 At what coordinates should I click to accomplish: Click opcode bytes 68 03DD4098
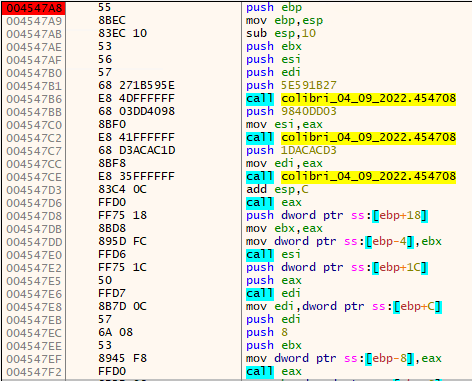[x=137, y=111]
